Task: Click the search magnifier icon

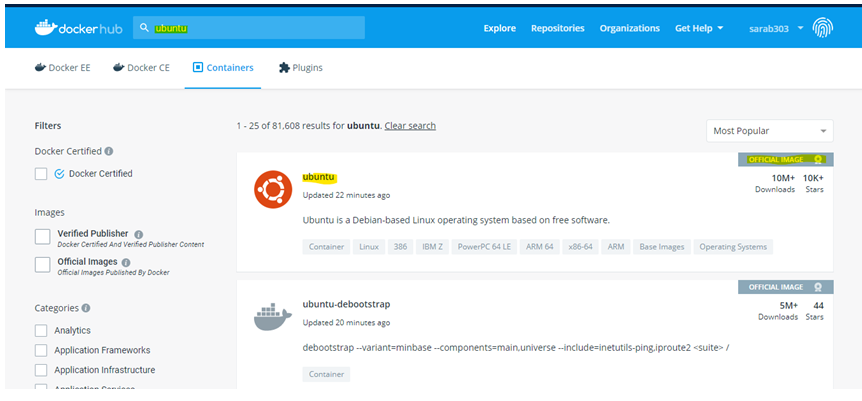Action: click(144, 28)
